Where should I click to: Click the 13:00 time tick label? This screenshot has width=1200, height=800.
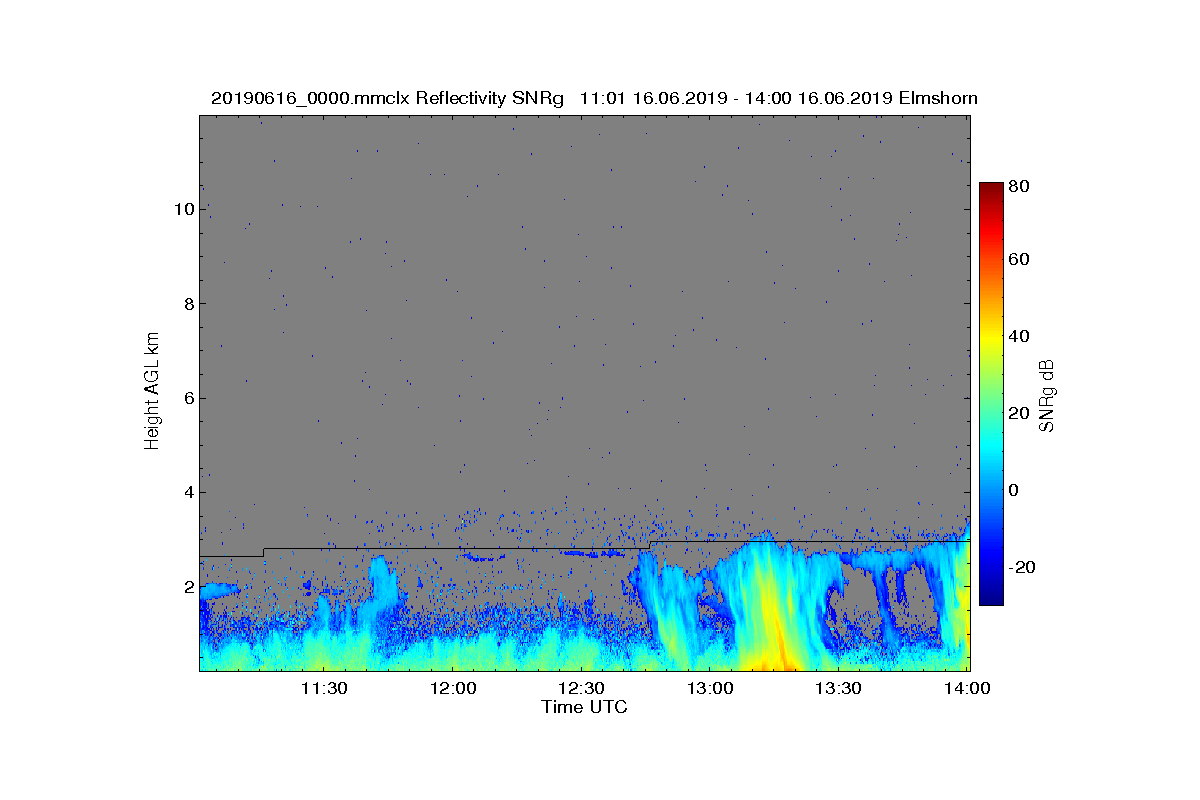click(x=710, y=688)
